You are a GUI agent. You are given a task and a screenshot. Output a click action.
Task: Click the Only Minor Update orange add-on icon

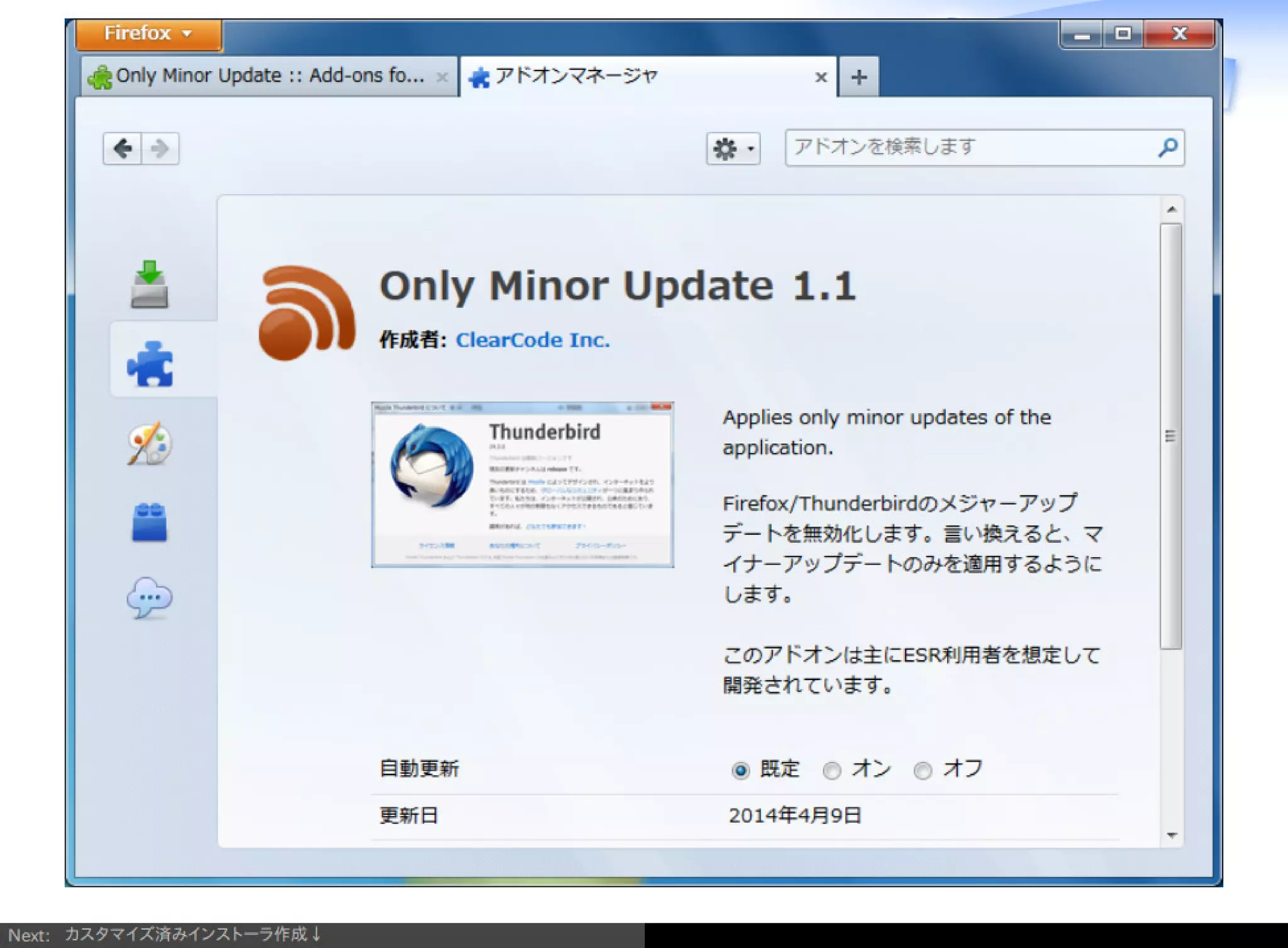tap(307, 313)
